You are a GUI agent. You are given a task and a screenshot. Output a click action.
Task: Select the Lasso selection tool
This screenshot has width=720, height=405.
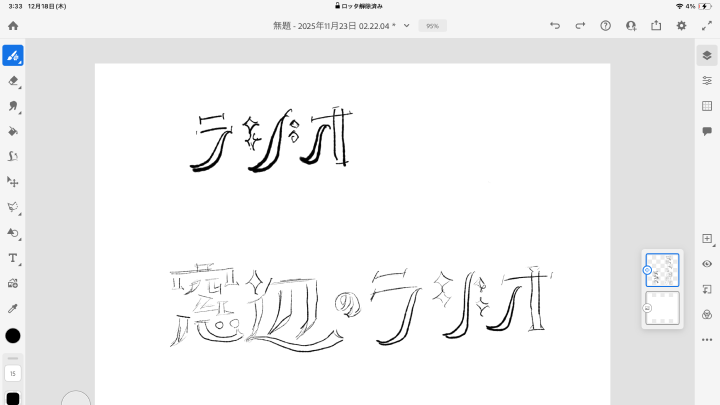tap(13, 207)
